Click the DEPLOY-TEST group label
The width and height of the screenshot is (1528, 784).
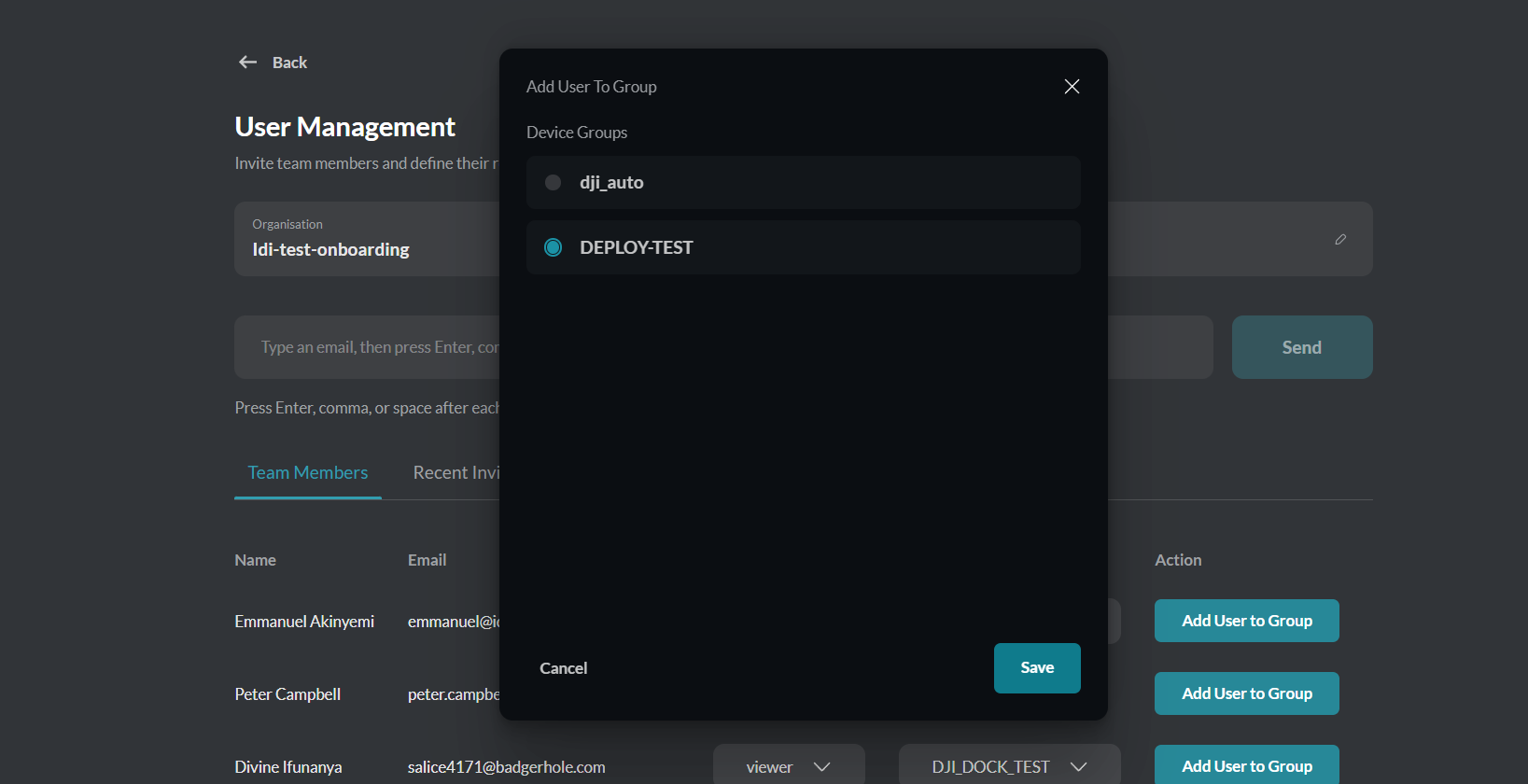point(637,247)
